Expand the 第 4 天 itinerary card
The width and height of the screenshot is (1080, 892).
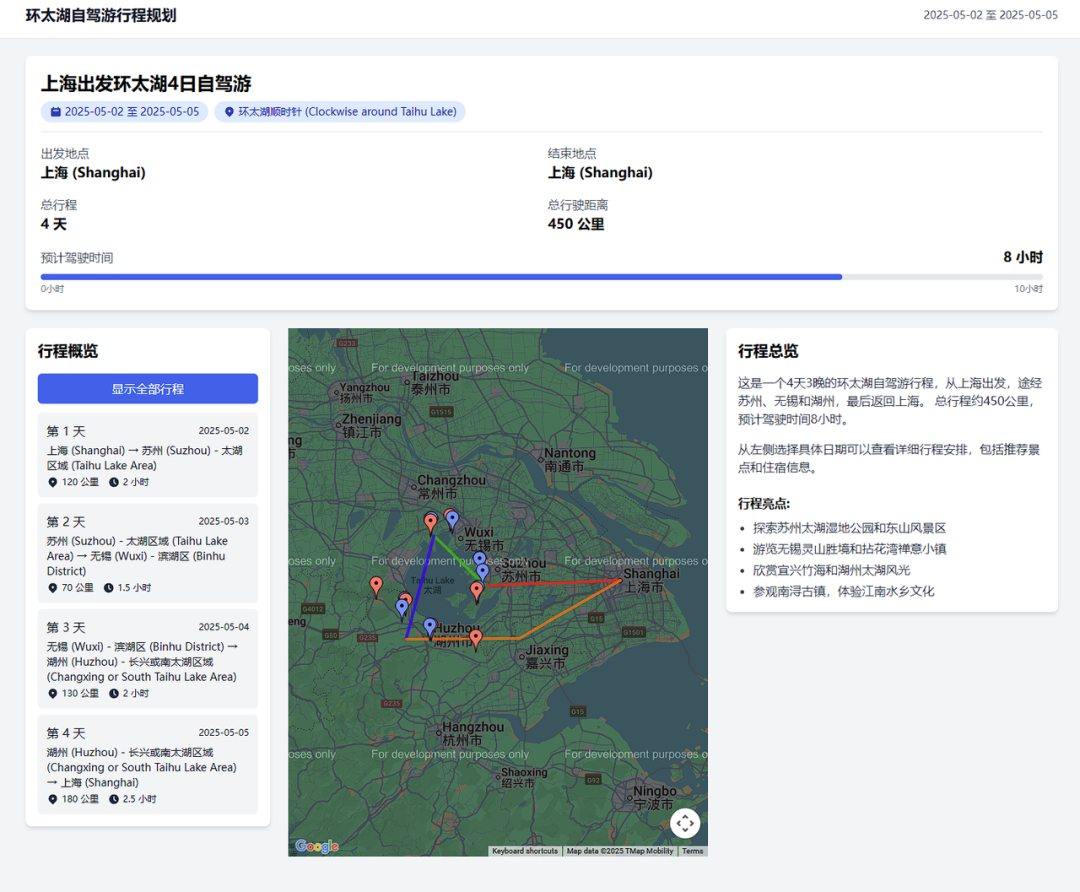click(x=147, y=764)
